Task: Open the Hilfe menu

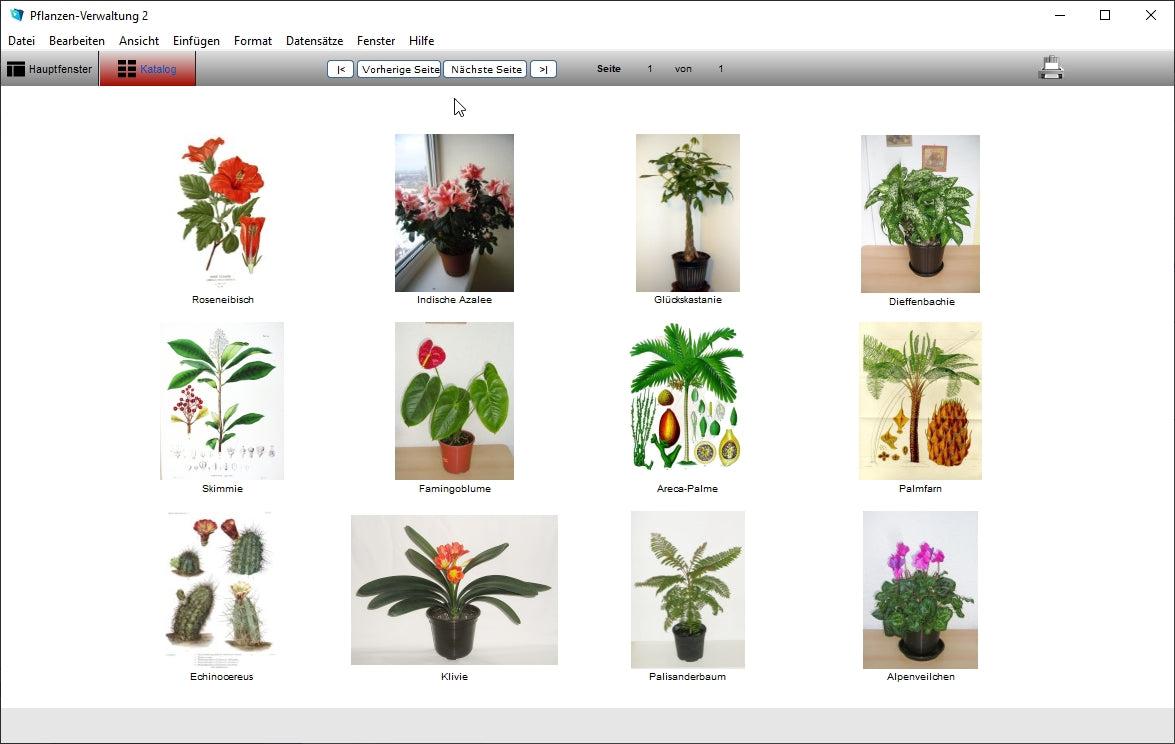Action: (421, 41)
